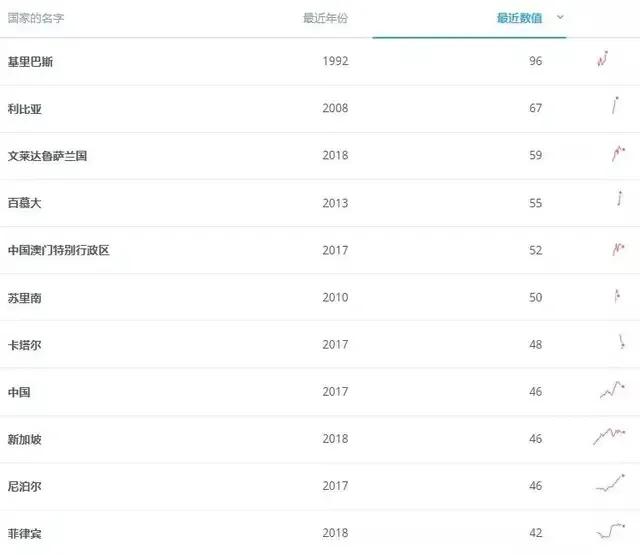
Task: Select the 文莱达鲁萨兰国 country link
Action: [47, 156]
